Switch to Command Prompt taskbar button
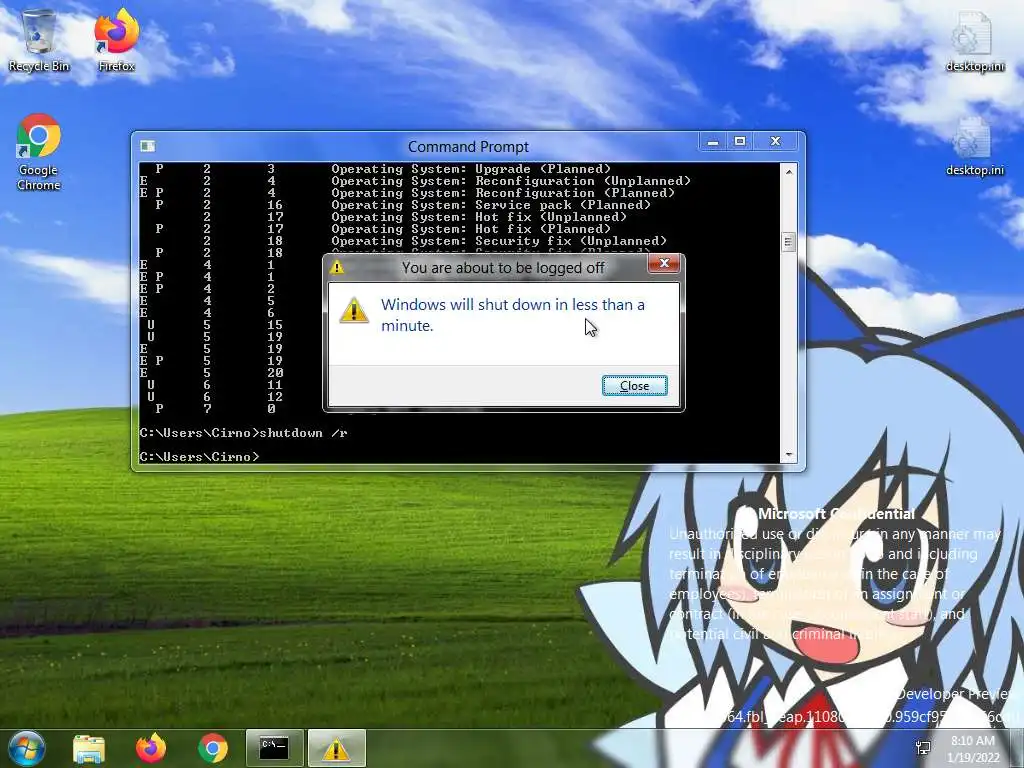This screenshot has width=1024, height=768. pyautogui.click(x=274, y=748)
